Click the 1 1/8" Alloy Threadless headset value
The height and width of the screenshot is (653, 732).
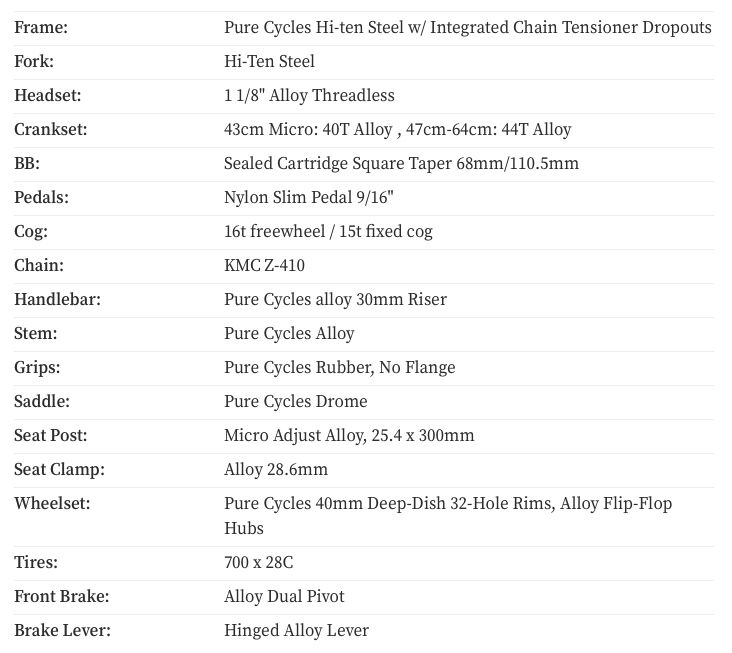(309, 95)
